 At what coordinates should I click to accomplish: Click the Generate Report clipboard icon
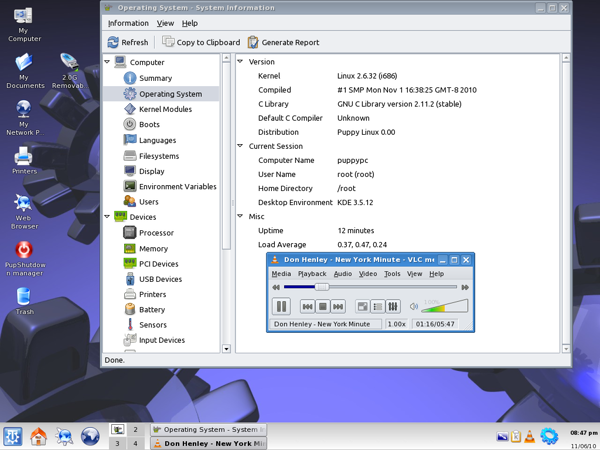point(253,42)
